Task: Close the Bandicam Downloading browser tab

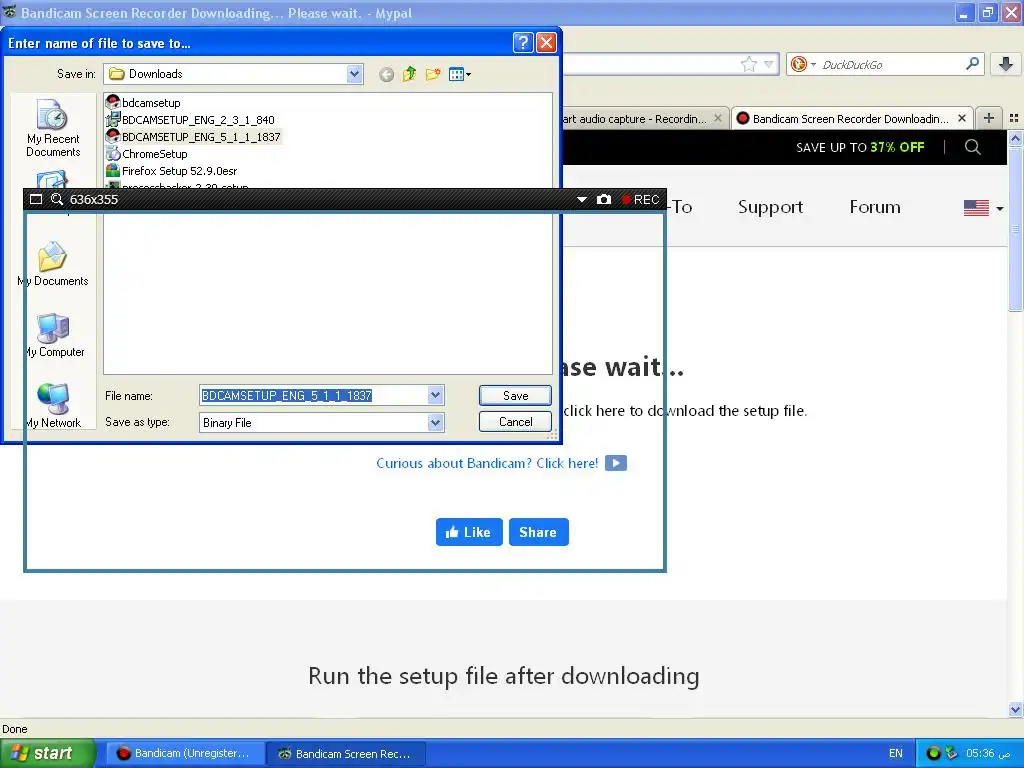Action: click(x=962, y=118)
